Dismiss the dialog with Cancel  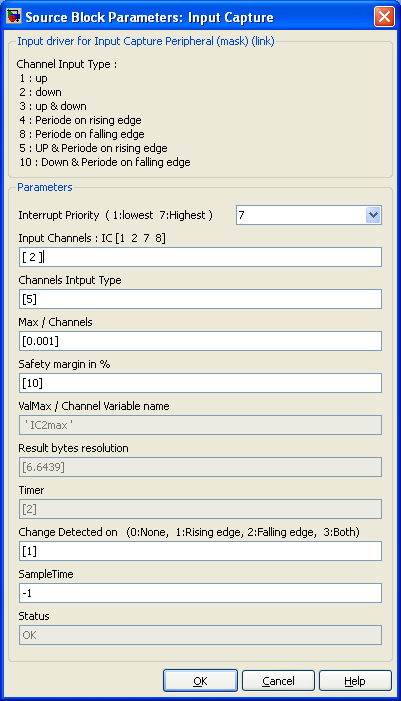[278, 681]
